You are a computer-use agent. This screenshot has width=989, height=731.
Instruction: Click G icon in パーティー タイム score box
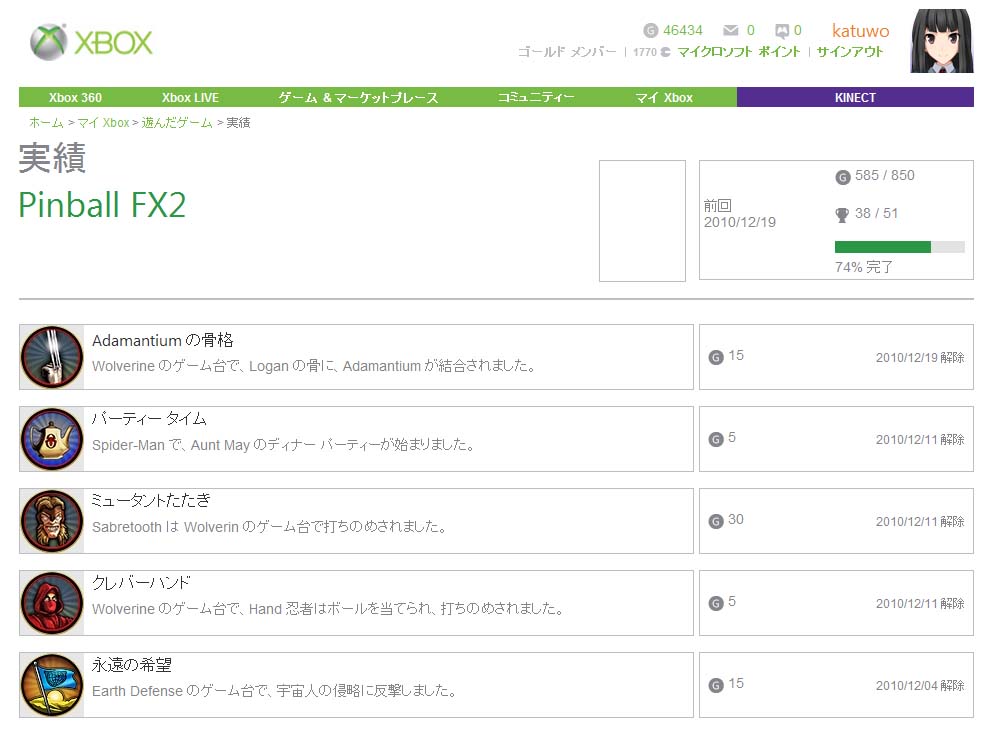(x=716, y=440)
